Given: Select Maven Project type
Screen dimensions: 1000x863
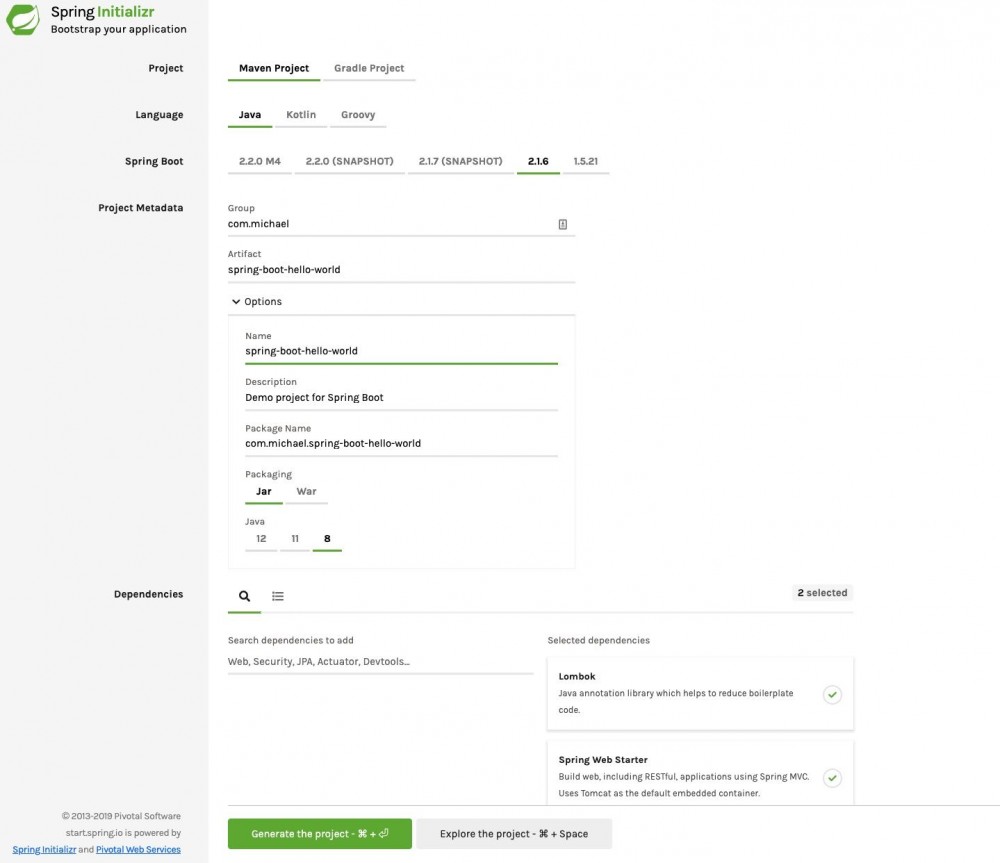Looking at the screenshot, I should pos(274,68).
